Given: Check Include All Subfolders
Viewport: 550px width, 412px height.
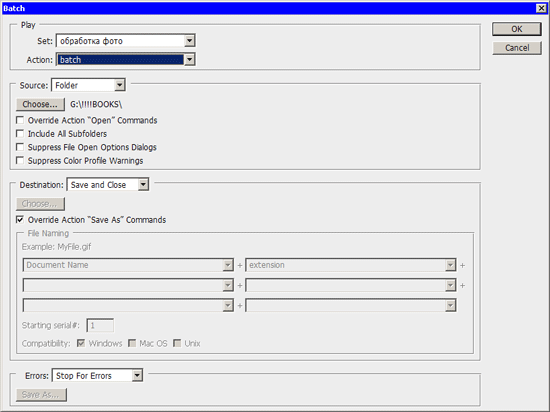Looking at the screenshot, I should (x=20, y=134).
